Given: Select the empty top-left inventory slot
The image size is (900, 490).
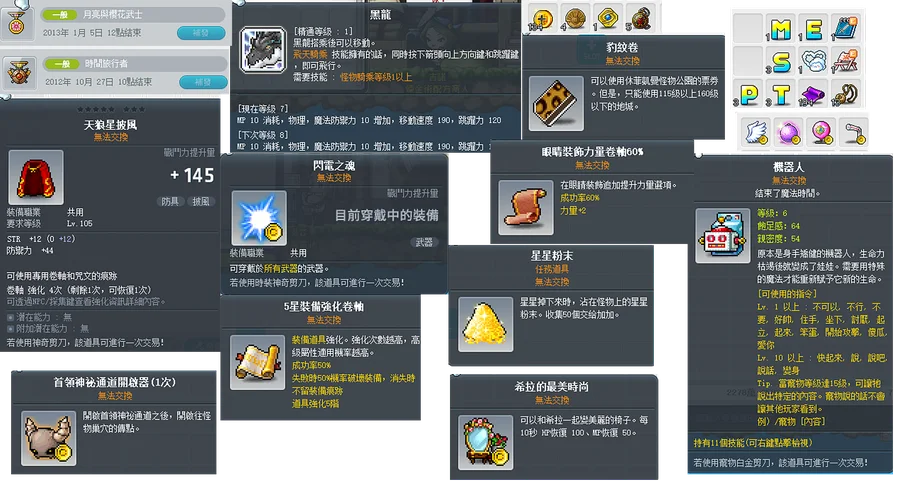Looking at the screenshot, I should (x=748, y=28).
